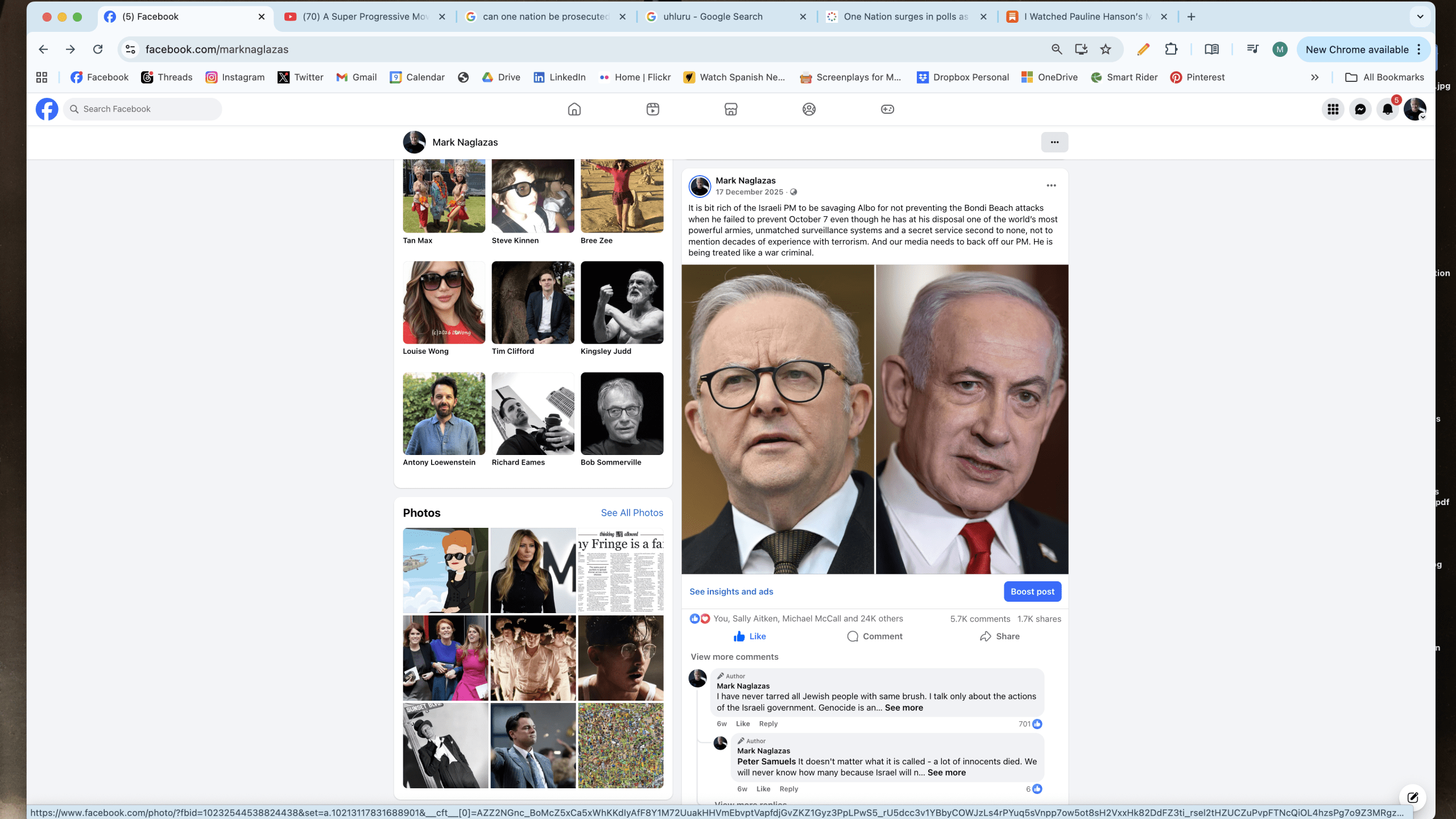This screenshot has height=819, width=1456.
Task: Open post options three-dot menu
Action: pos(1051,185)
